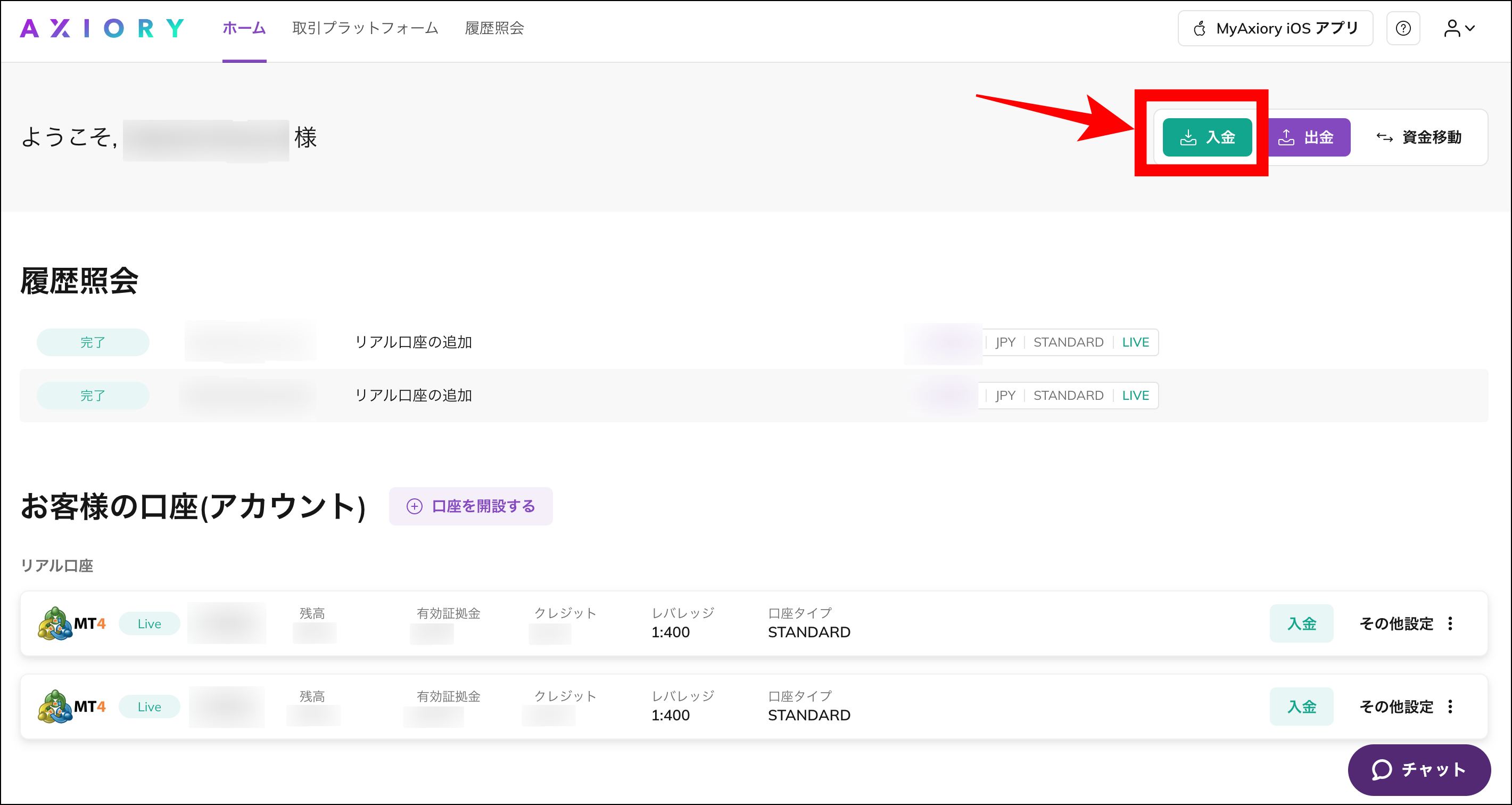The width and height of the screenshot is (1512, 805).
Task: Click the AXIORY logo
Action: [x=102, y=27]
